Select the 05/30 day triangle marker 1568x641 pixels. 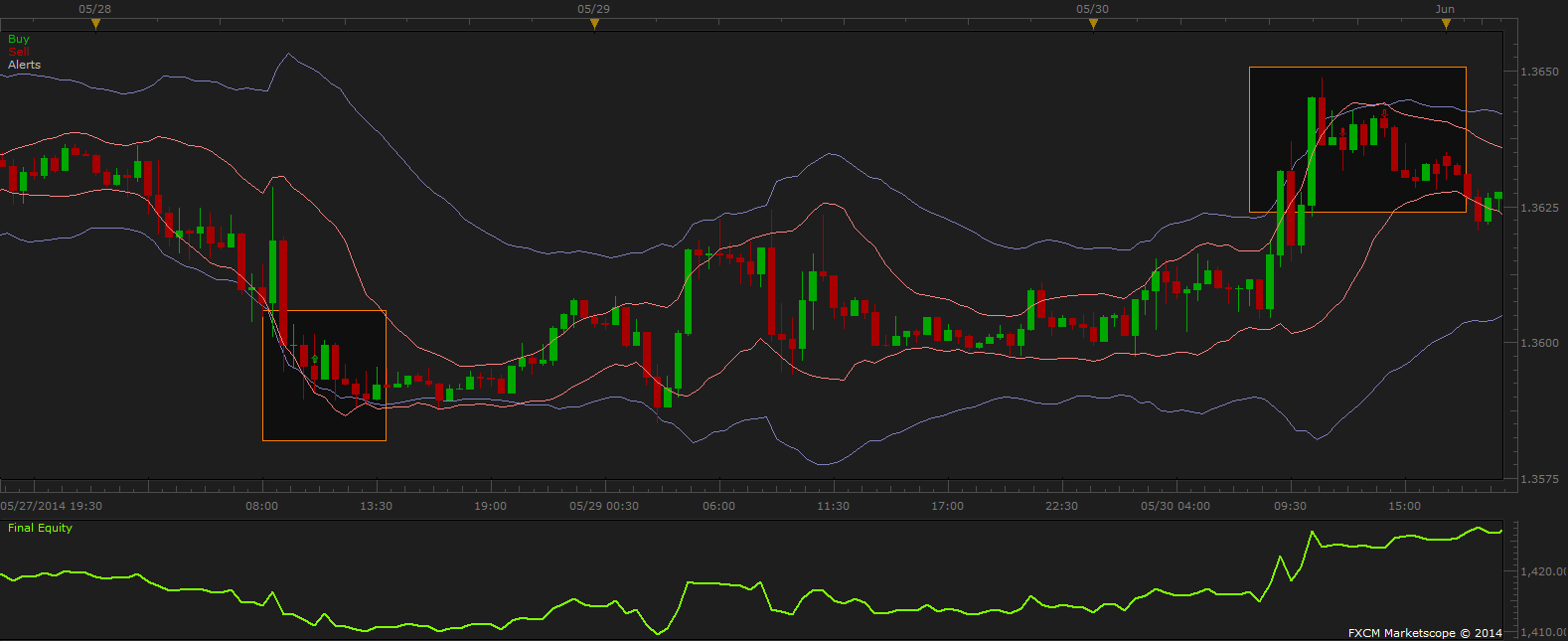pos(1093,24)
